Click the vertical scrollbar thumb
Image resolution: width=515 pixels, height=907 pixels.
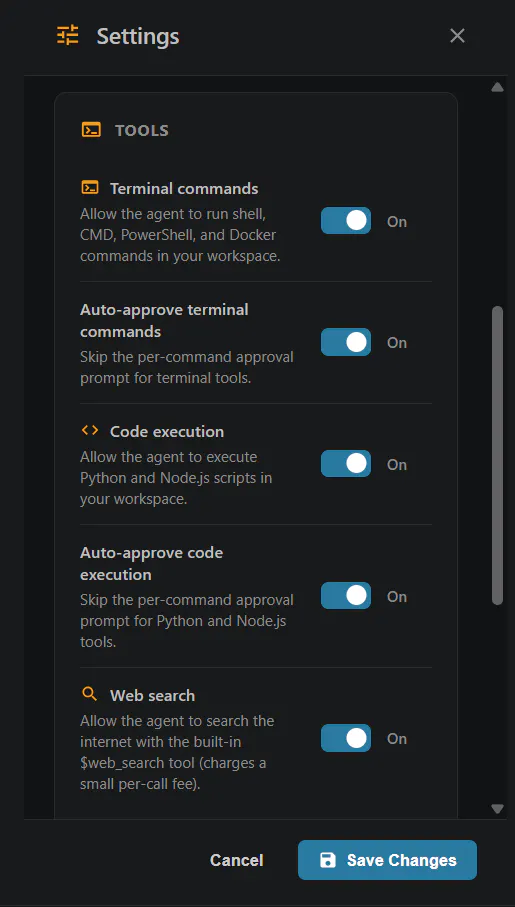[x=497, y=455]
